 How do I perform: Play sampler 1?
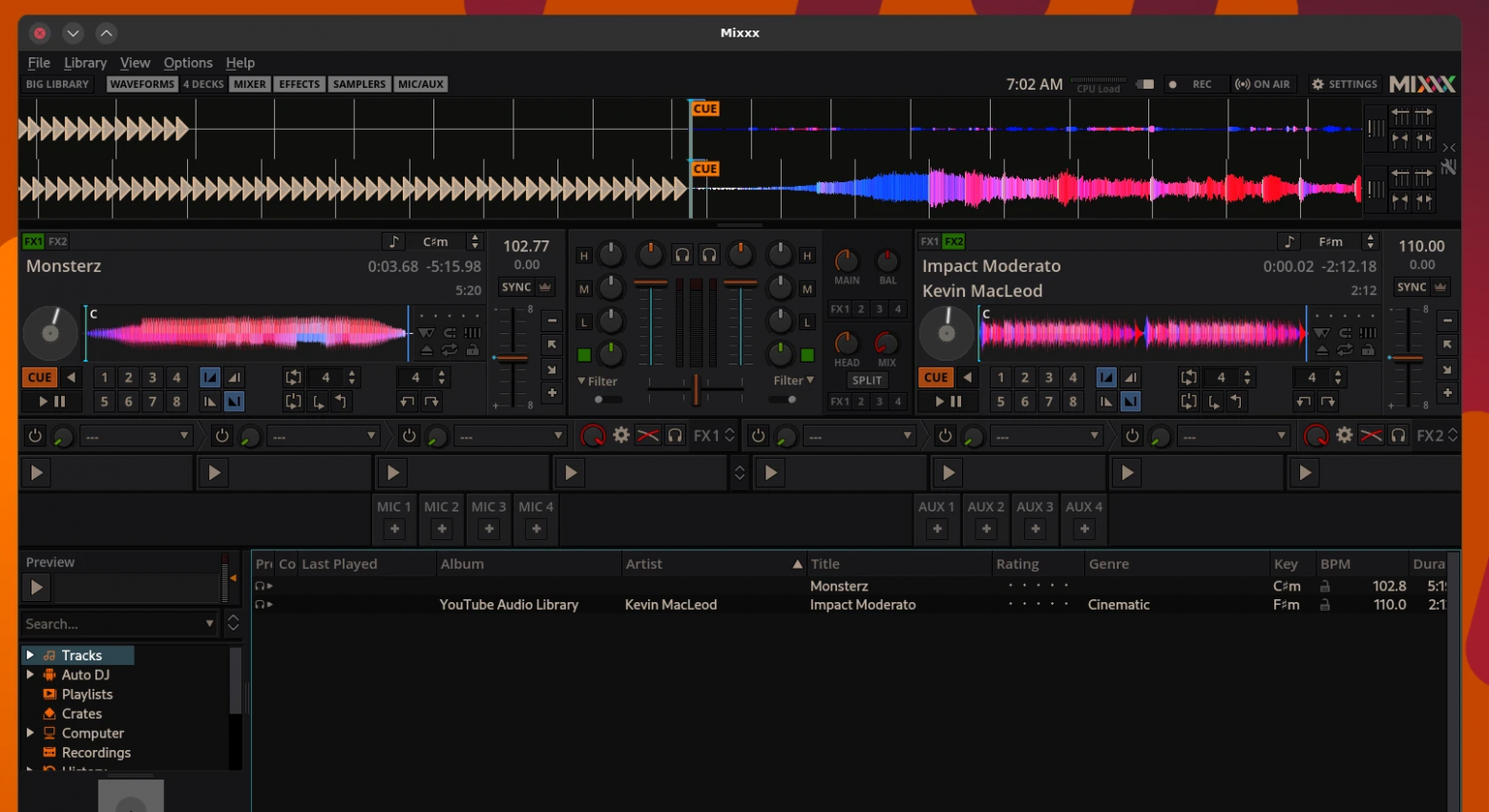(x=36, y=472)
